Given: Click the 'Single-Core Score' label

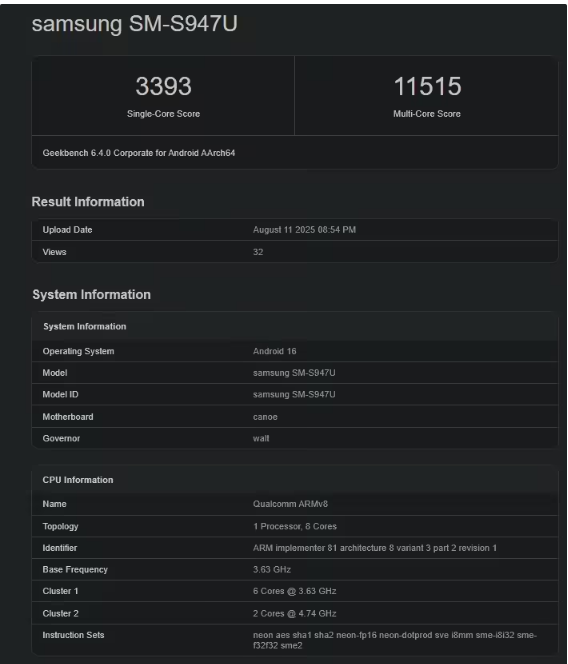Looking at the screenshot, I should pos(163,114).
